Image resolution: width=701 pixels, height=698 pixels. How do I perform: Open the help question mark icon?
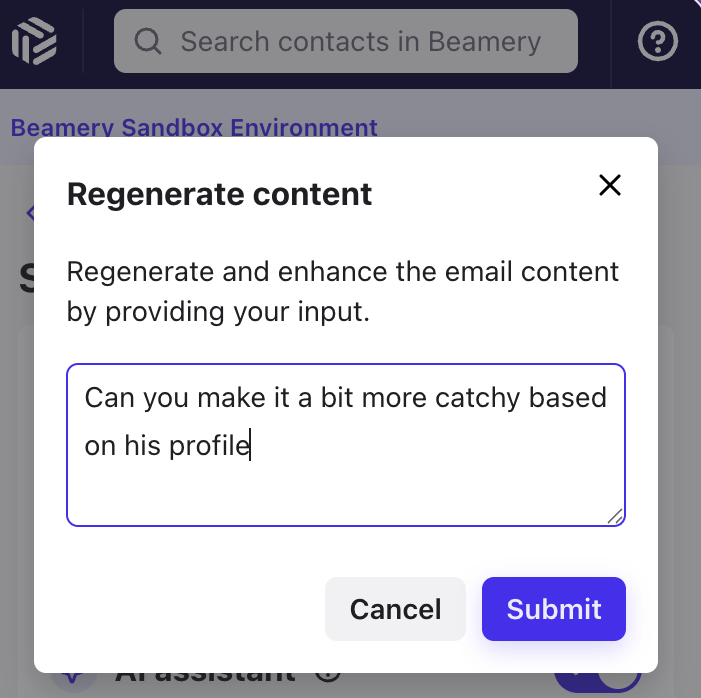657,41
